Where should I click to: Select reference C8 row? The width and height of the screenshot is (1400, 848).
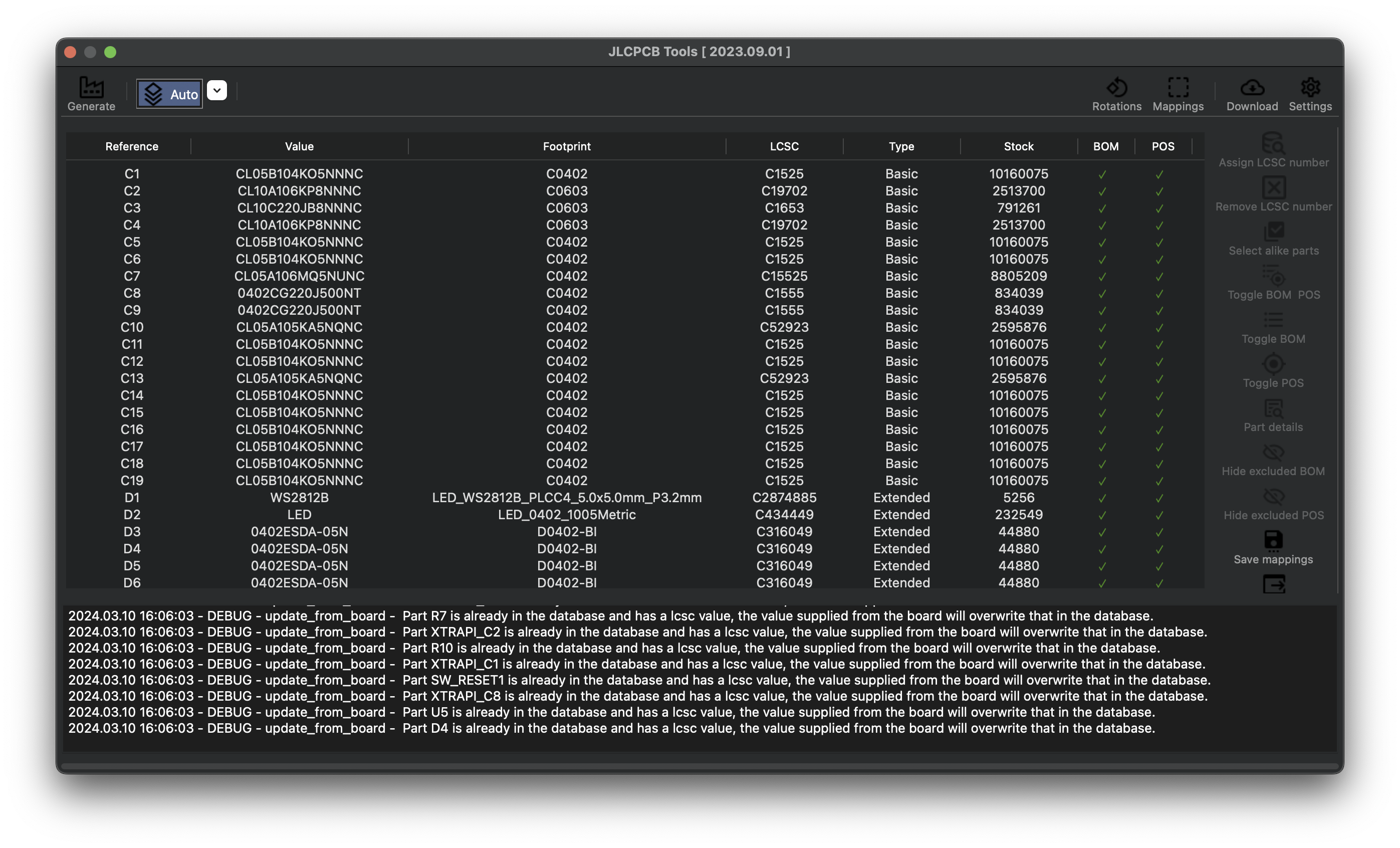tap(132, 293)
